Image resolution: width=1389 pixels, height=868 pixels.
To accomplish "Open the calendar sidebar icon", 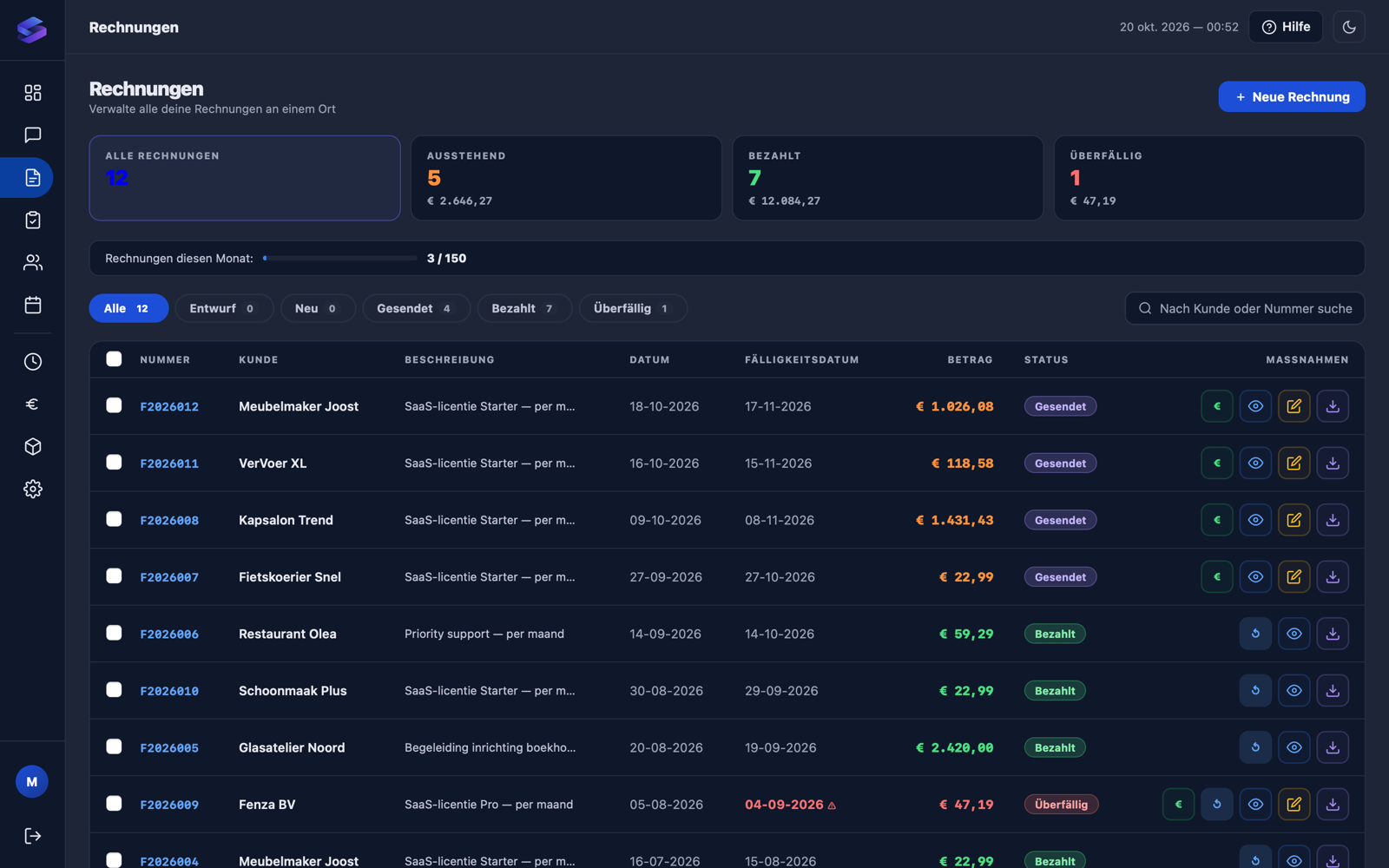I will click(x=33, y=305).
